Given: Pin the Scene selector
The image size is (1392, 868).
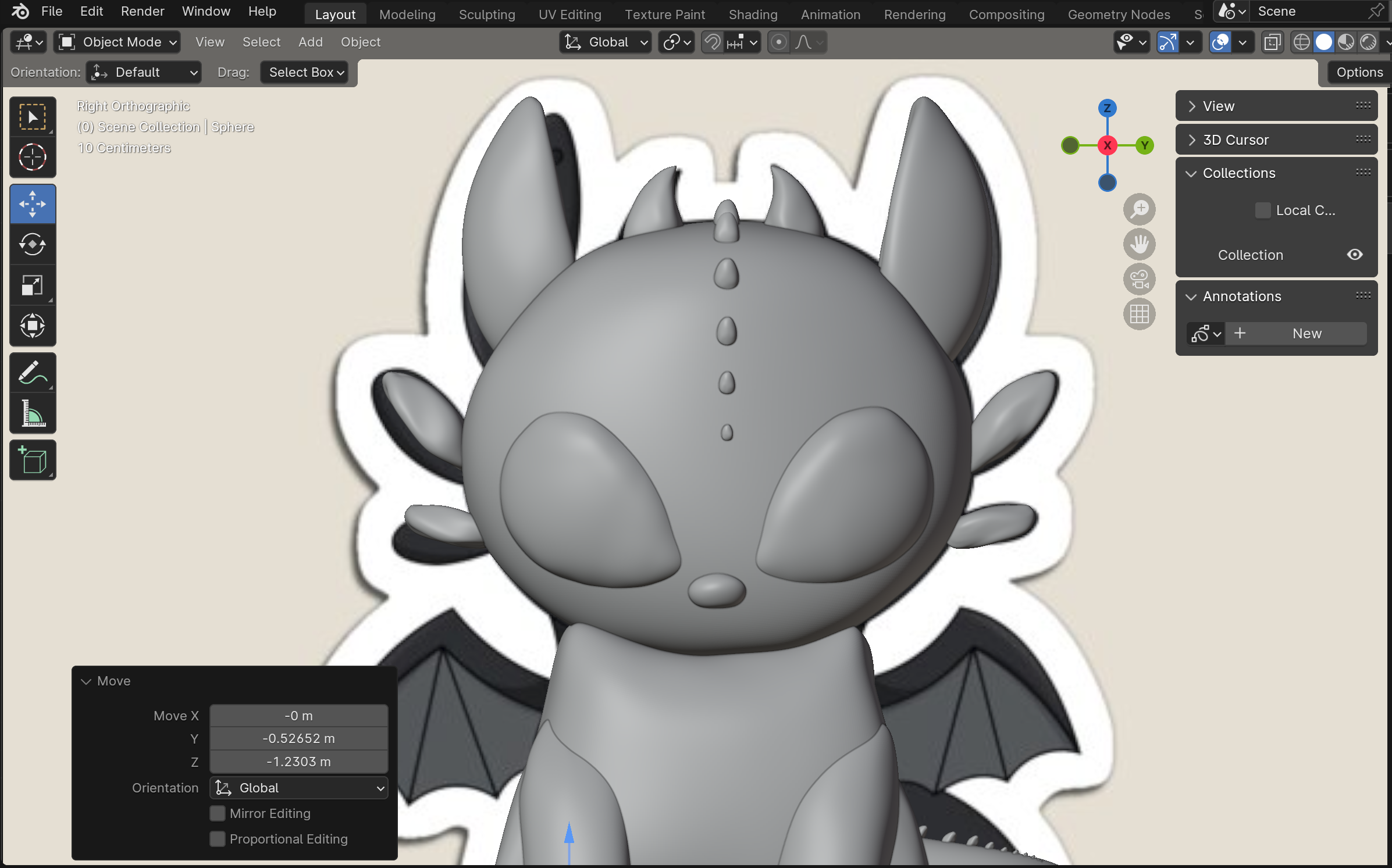Looking at the screenshot, I should pos(1376,11).
